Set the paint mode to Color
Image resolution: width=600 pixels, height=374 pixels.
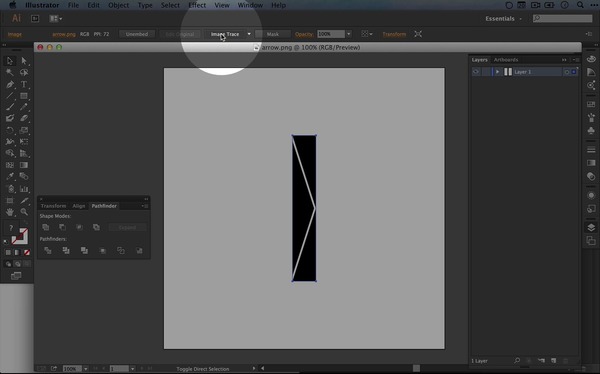[x=8, y=253]
